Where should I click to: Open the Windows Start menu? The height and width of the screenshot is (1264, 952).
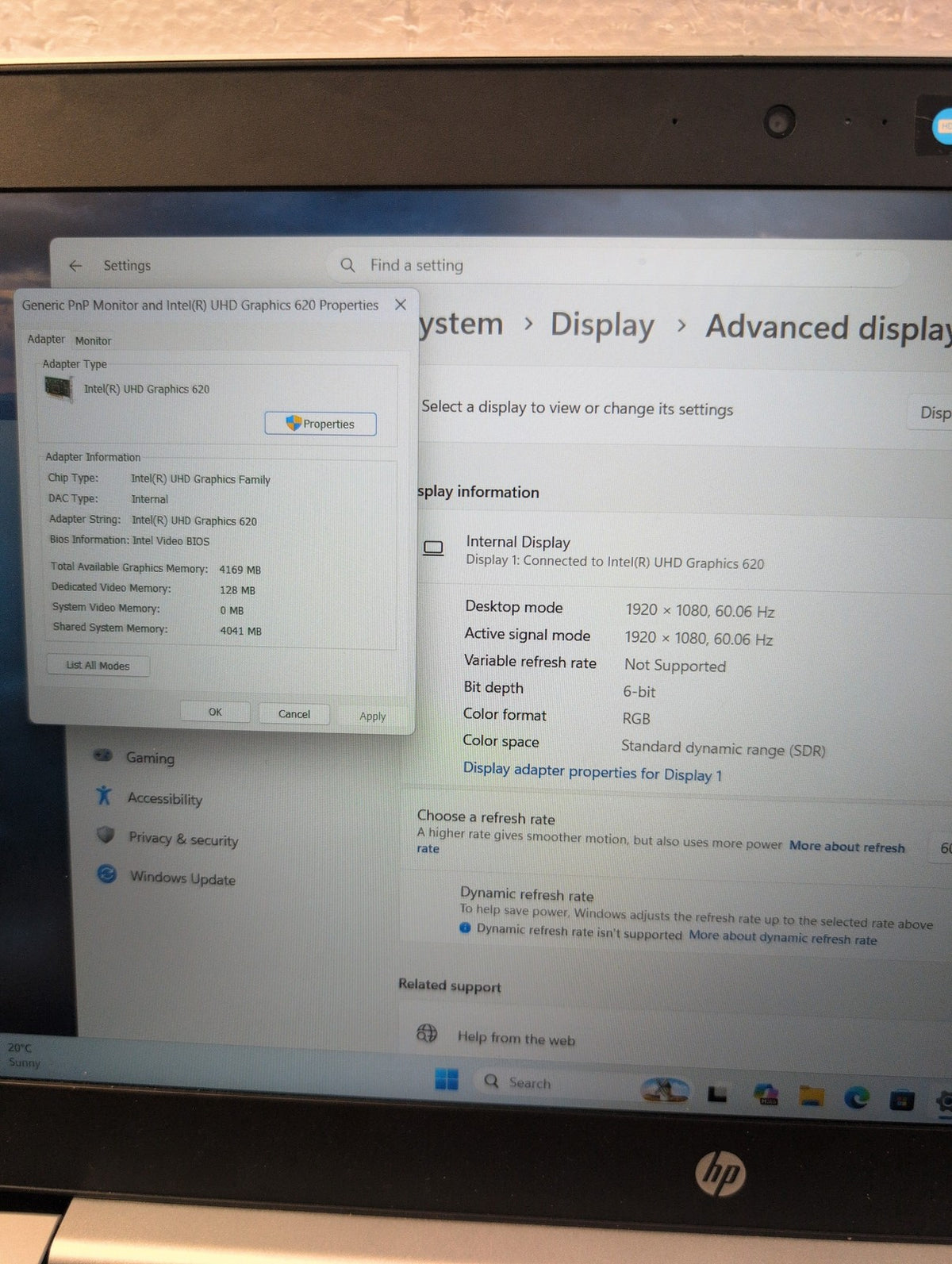tap(447, 1079)
